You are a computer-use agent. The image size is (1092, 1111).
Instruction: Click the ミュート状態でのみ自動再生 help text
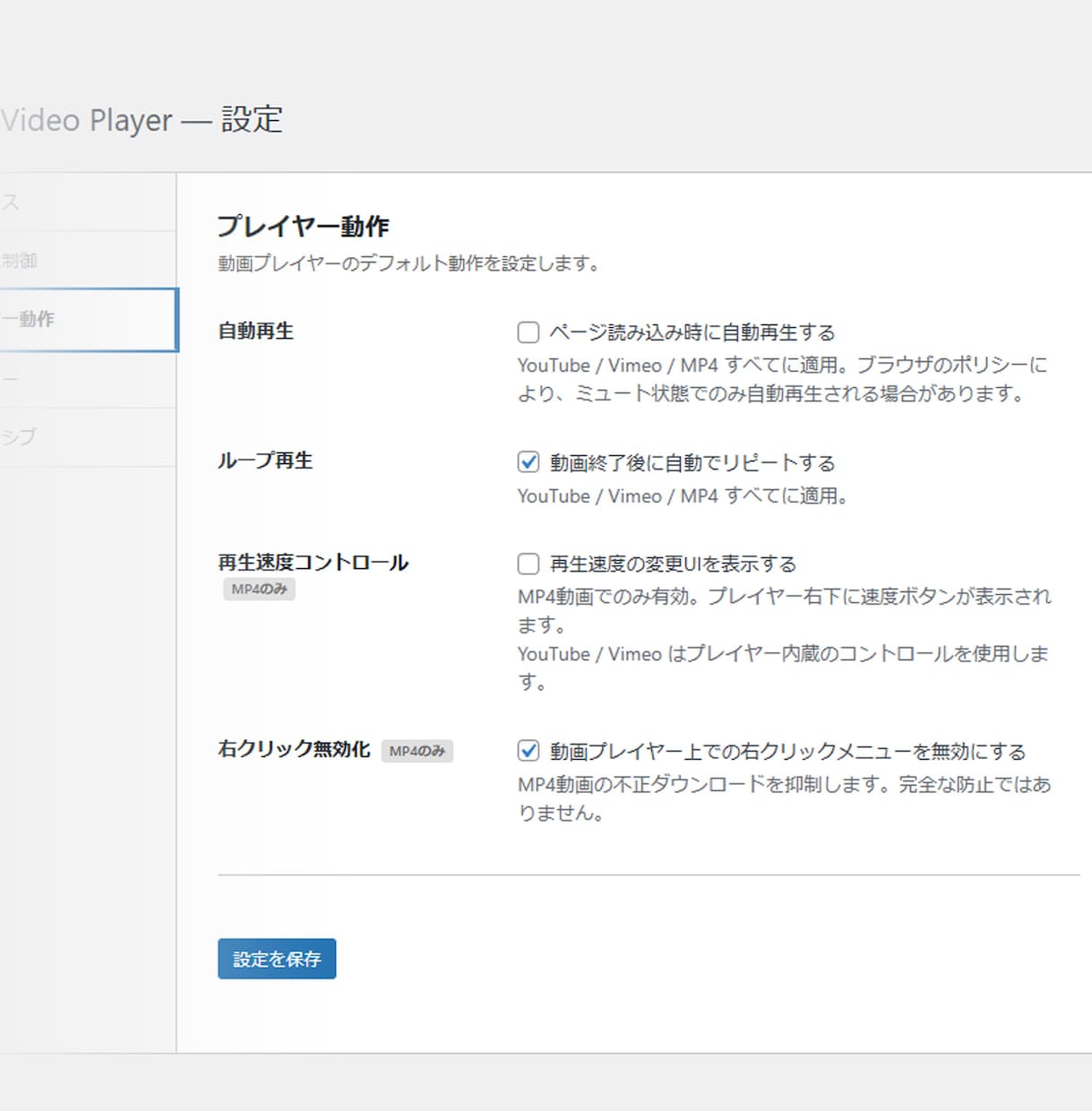[x=783, y=379]
